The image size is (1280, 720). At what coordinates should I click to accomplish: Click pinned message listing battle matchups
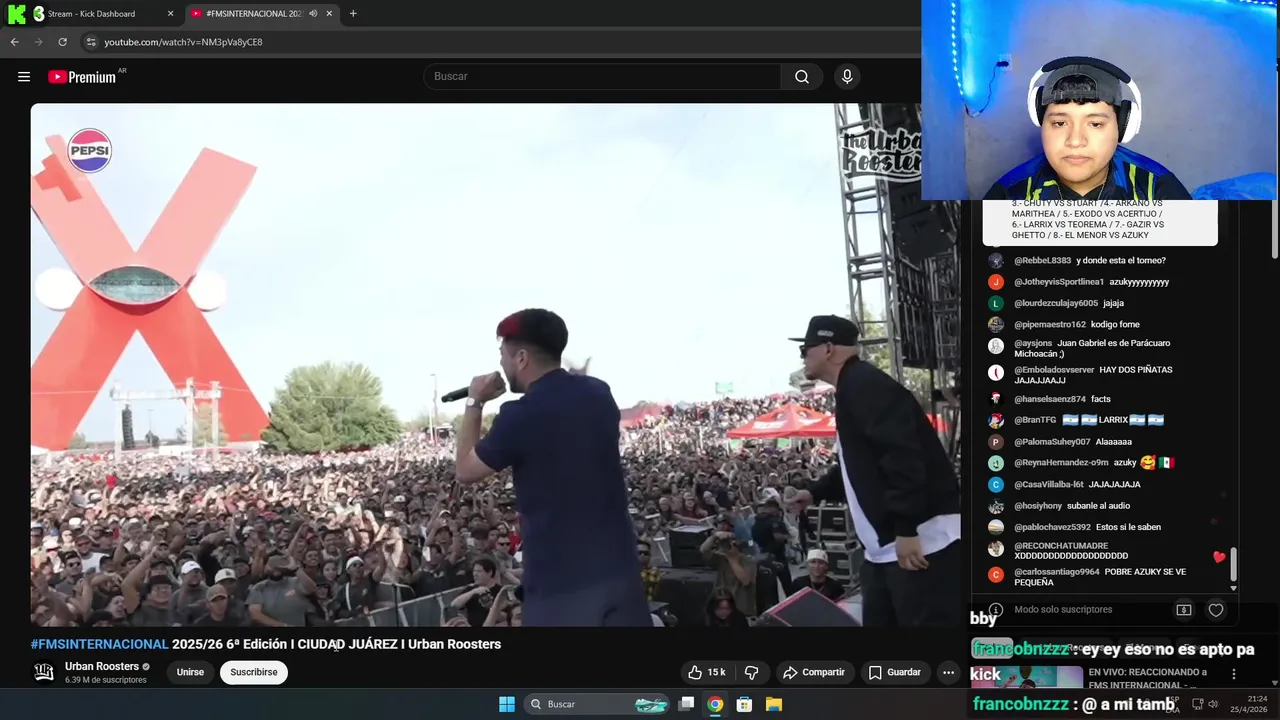click(x=1100, y=222)
